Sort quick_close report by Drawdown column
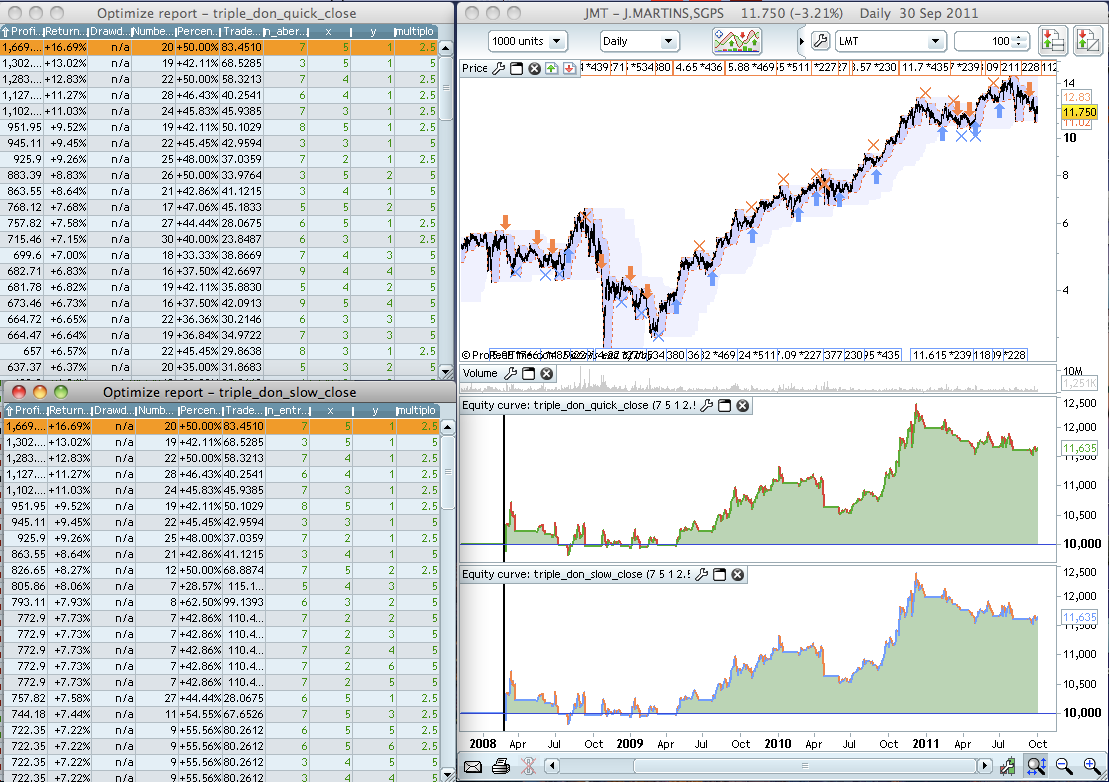 (110, 31)
